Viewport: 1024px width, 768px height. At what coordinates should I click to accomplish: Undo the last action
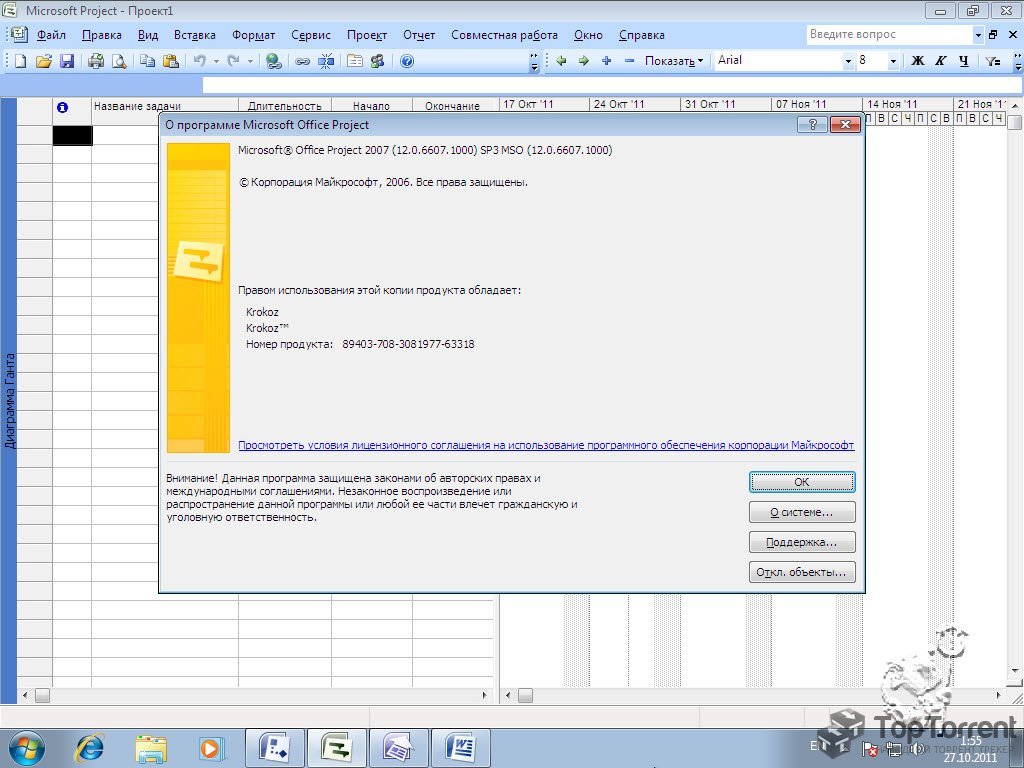(x=200, y=61)
